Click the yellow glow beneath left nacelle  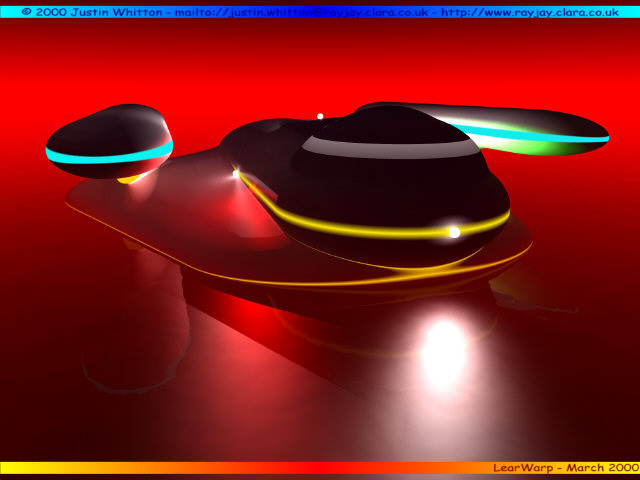tap(129, 180)
